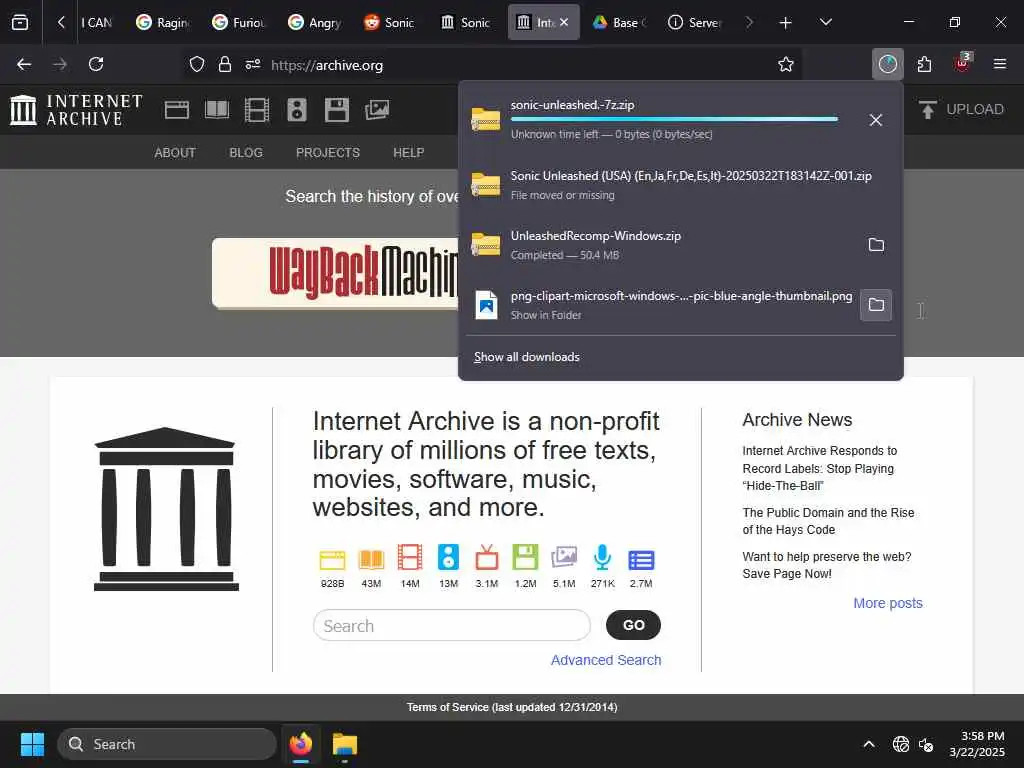This screenshot has width=1024, height=768.
Task: Open the PROJECTS menu item
Action: (x=328, y=153)
